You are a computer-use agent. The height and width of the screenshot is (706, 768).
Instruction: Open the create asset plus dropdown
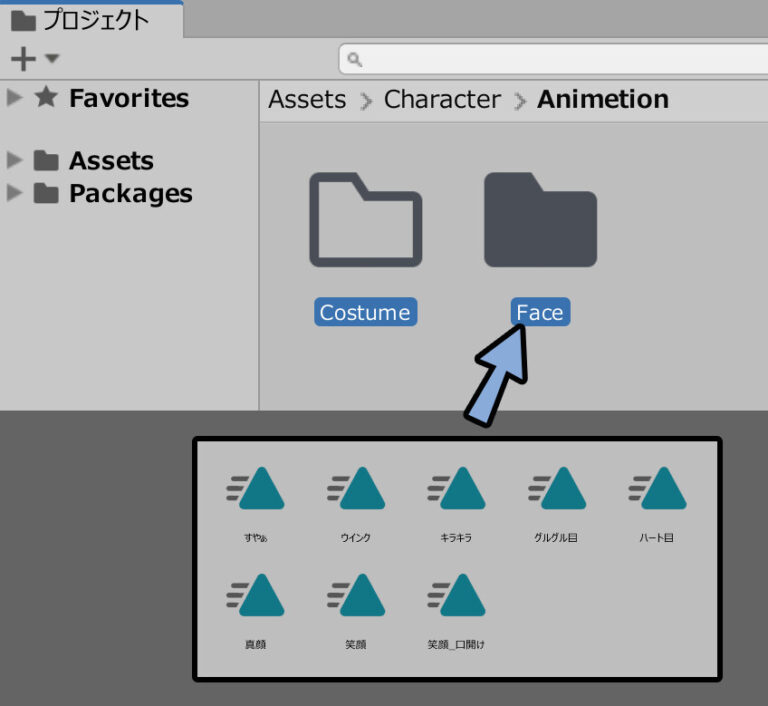tap(33, 59)
